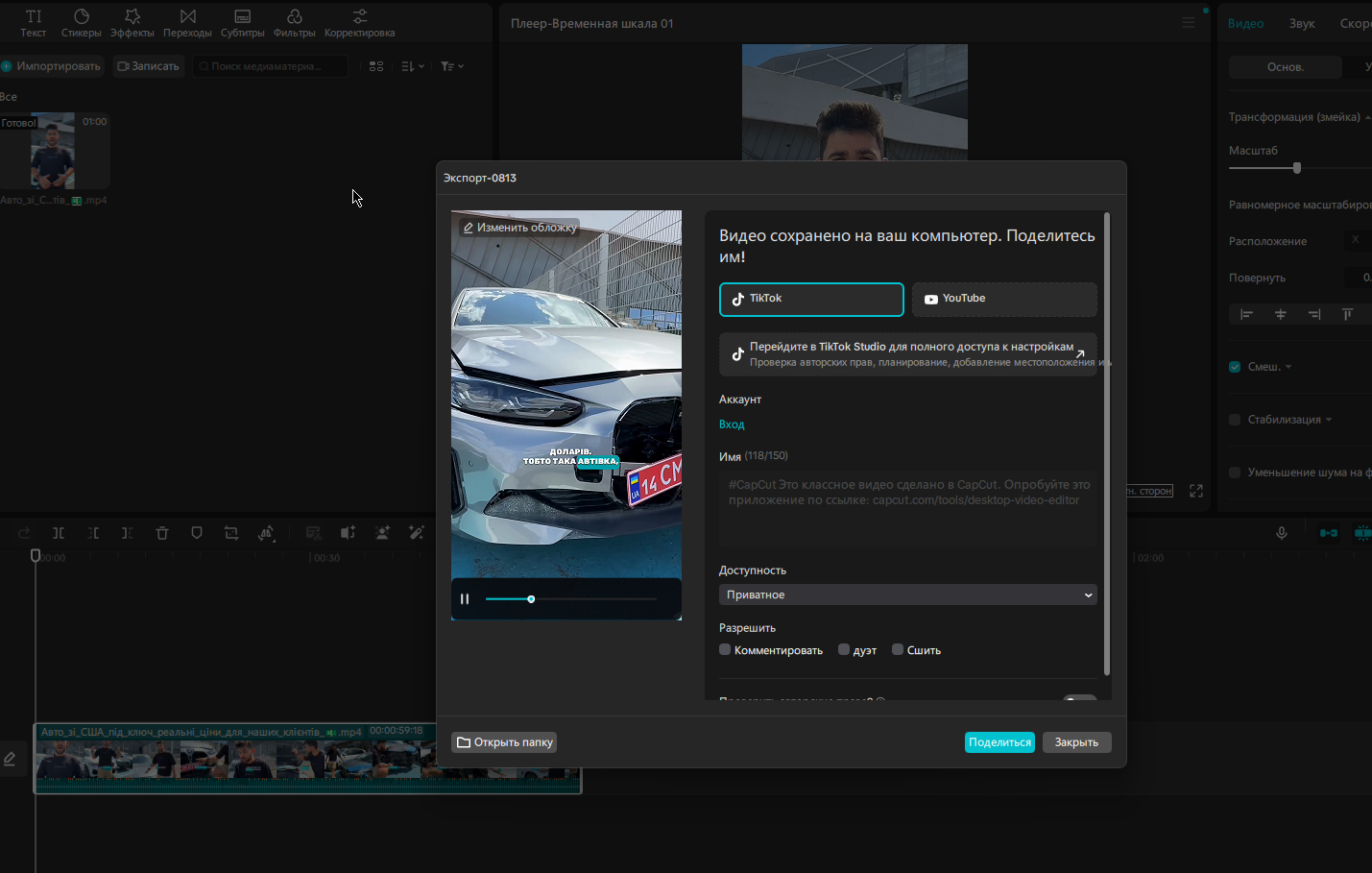Expand the Смеш. section arrow
This screenshot has height=873, width=1372.
click(x=1288, y=367)
